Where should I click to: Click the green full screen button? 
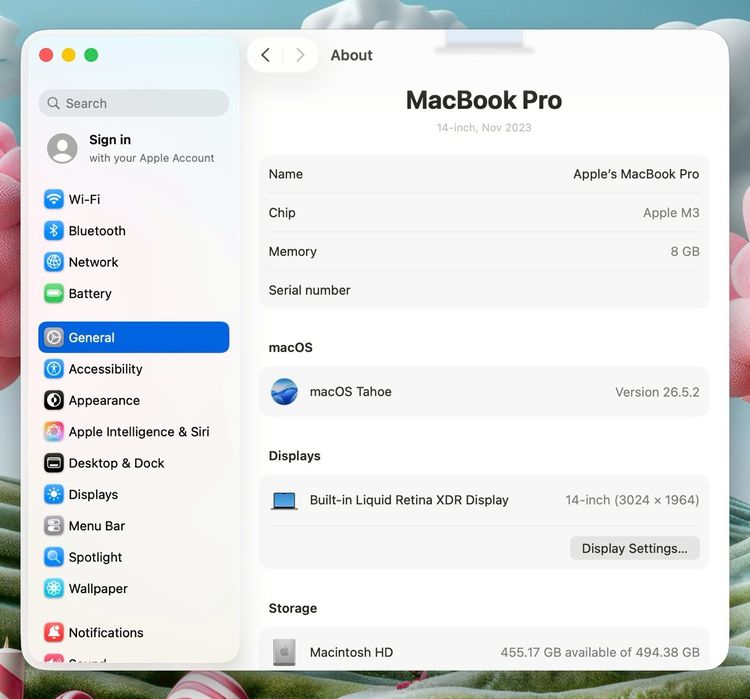(x=91, y=55)
